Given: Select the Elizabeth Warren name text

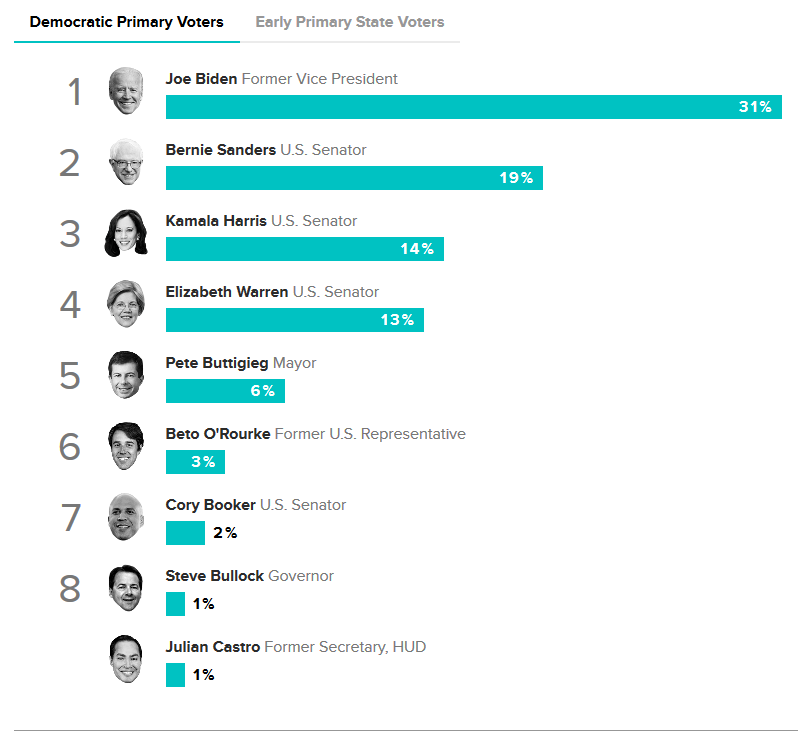Looking at the screenshot, I should 227,292.
